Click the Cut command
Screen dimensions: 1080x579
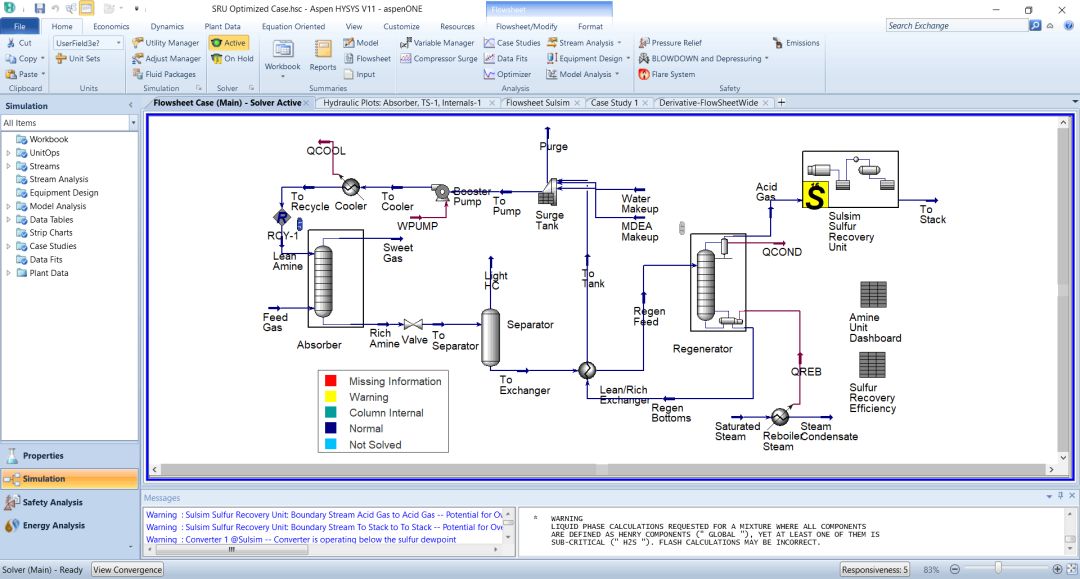pos(19,43)
